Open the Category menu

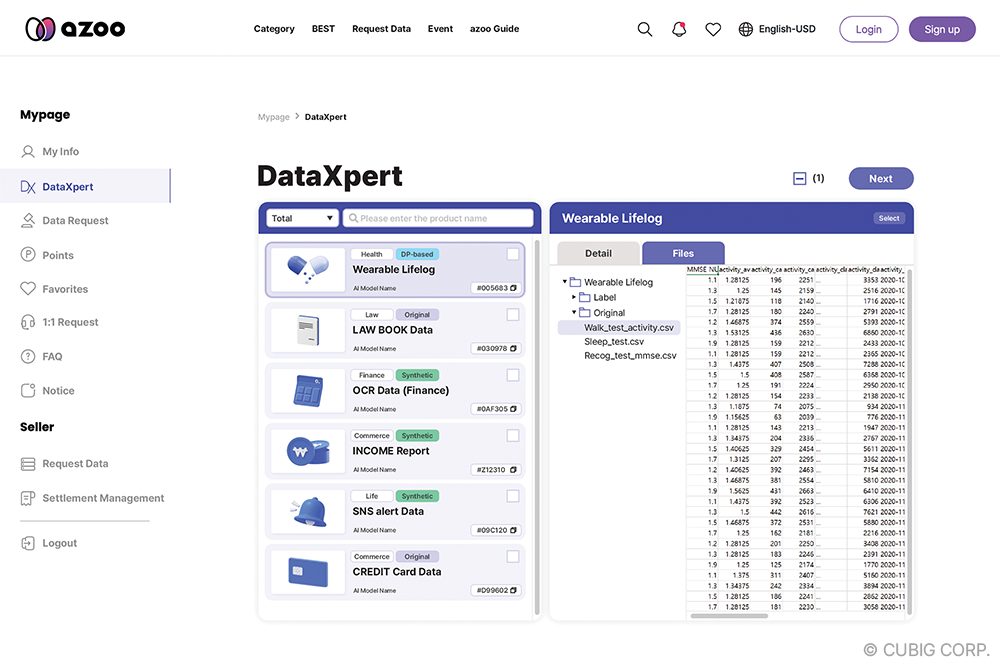274,29
